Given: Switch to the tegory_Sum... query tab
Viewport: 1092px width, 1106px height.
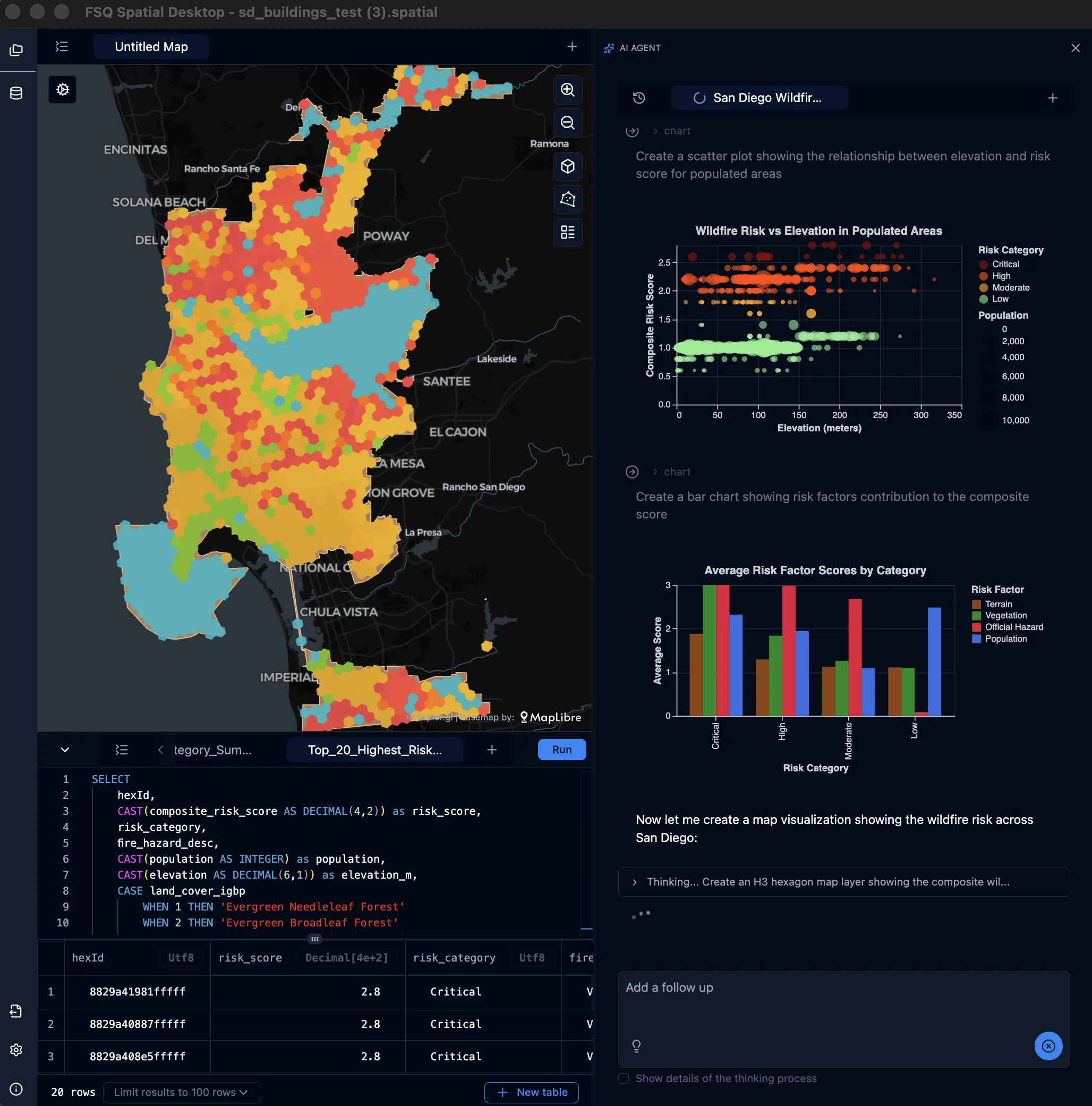Looking at the screenshot, I should (x=213, y=750).
